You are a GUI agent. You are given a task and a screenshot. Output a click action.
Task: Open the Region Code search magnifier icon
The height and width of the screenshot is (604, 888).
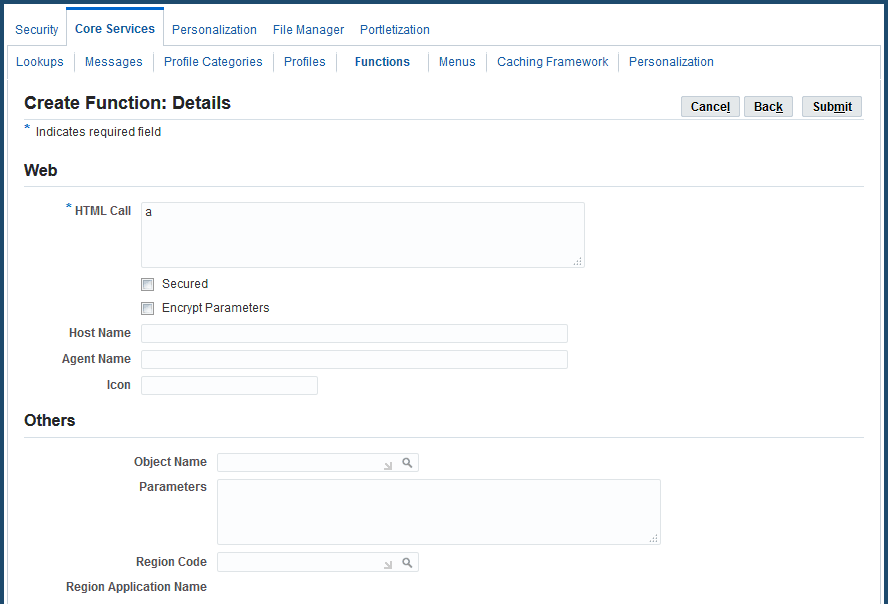(407, 562)
